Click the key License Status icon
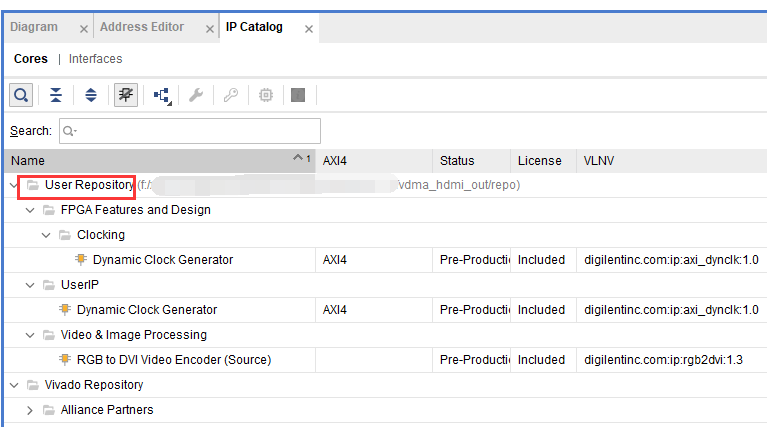 231,95
